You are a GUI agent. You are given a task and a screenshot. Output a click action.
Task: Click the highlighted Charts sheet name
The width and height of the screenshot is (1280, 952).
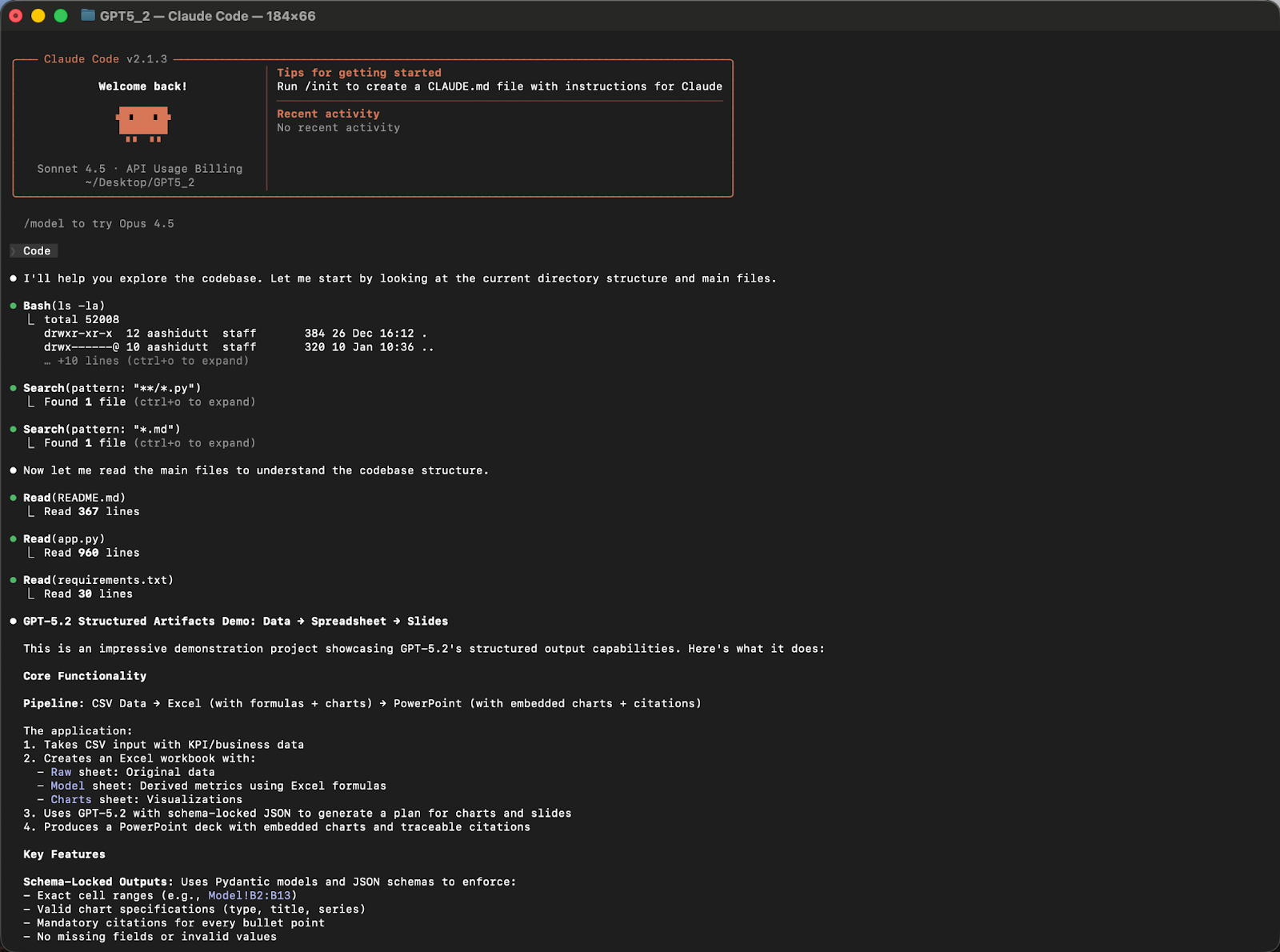(x=71, y=799)
